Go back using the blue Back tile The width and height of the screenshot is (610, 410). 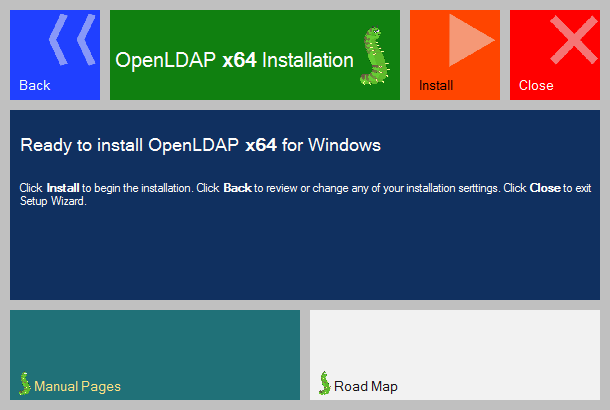click(55, 55)
